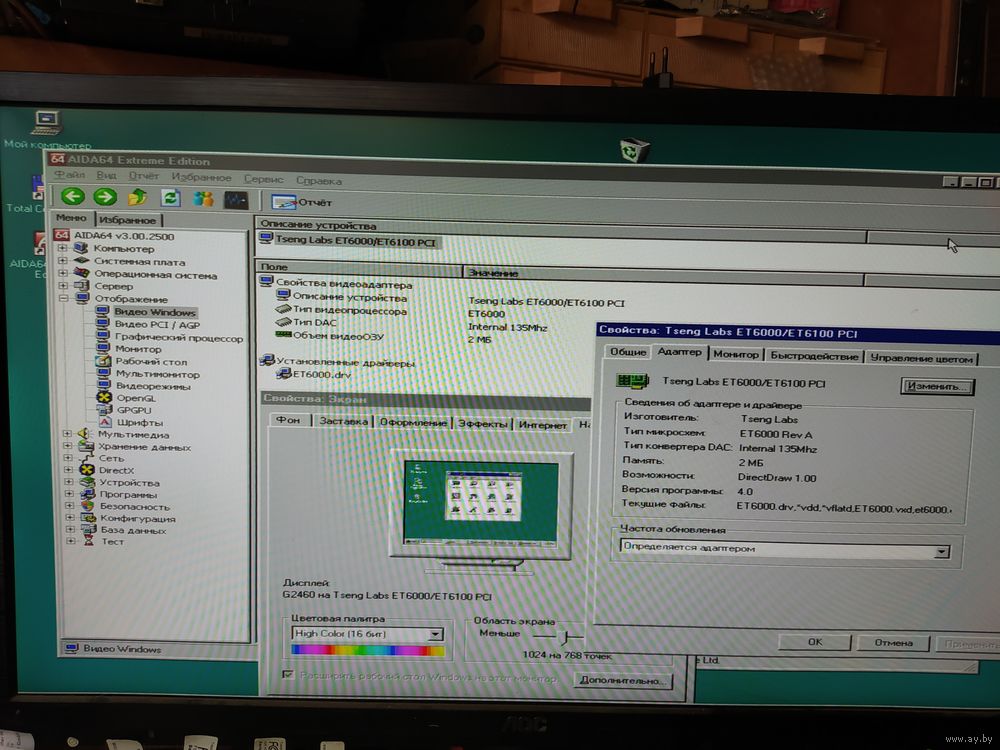
Task: Expand the Компьютер tree node
Action: [62, 247]
